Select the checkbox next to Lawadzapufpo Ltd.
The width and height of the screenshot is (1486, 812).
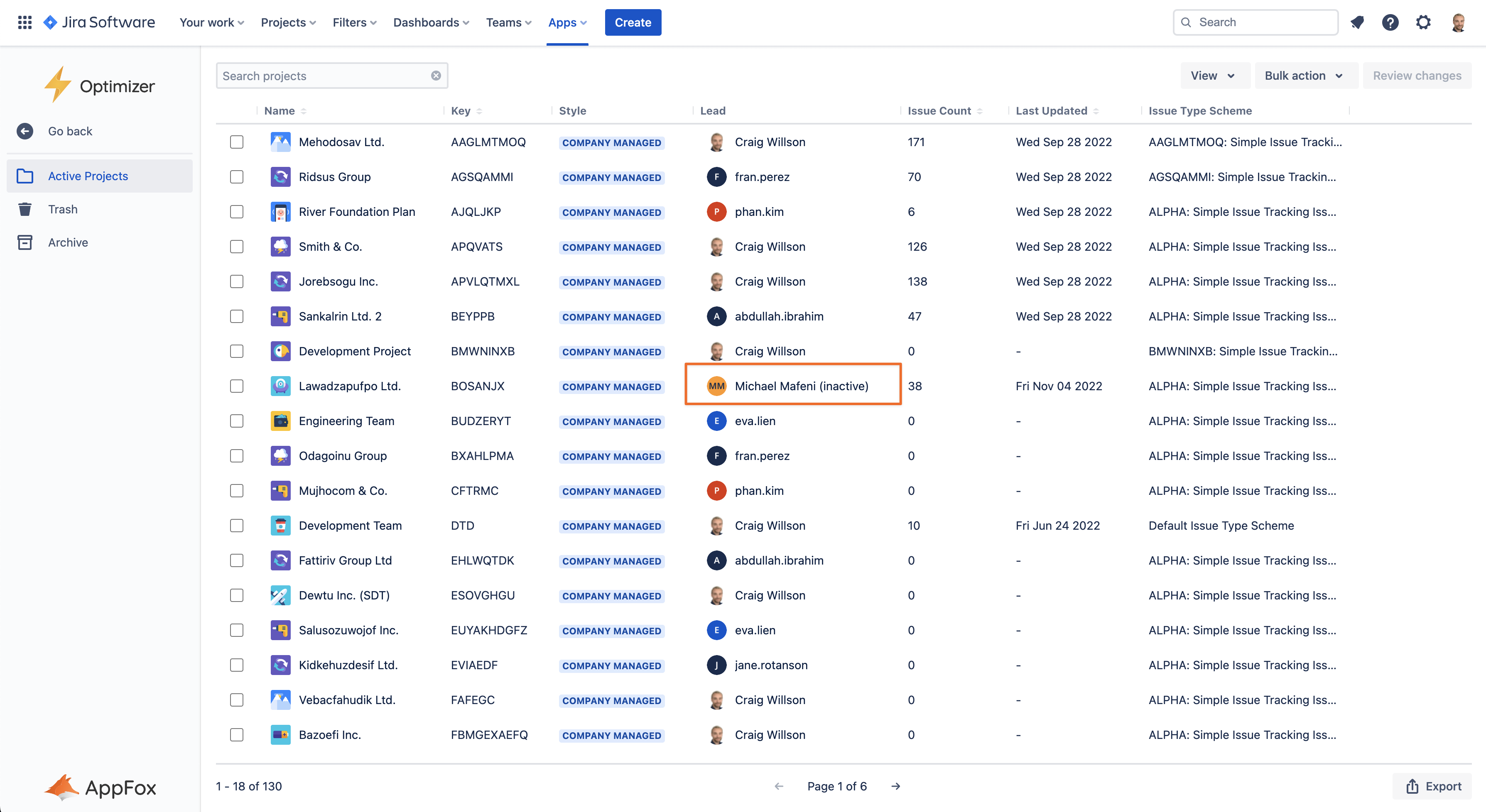(236, 386)
